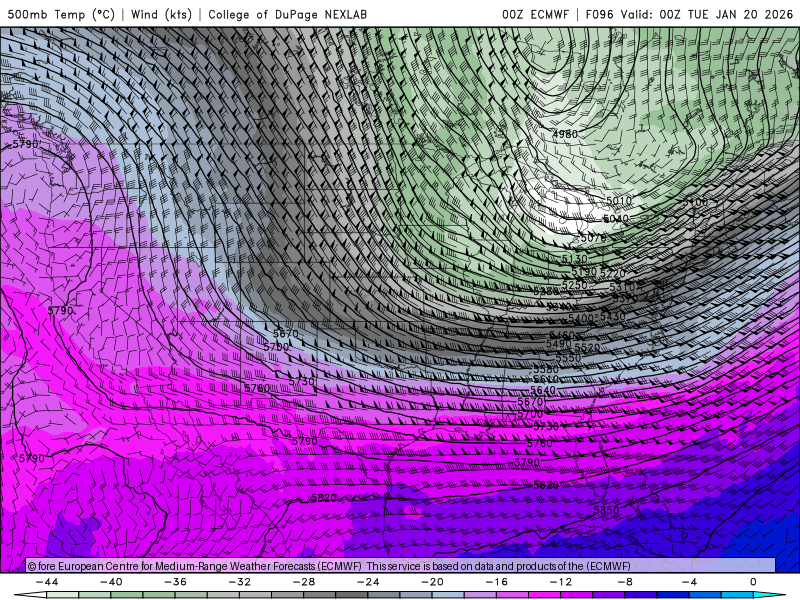Click the 5850 height contour label
Image resolution: width=800 pixels, height=600 pixels.
[x=606, y=510]
